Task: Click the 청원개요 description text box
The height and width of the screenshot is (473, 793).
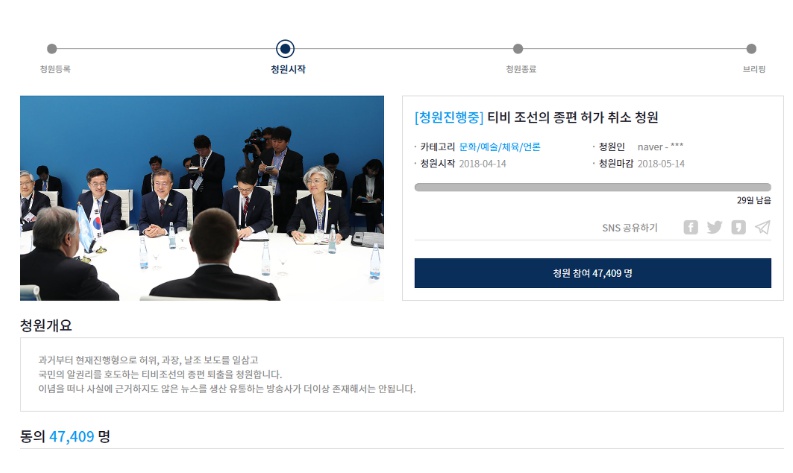Action: point(402,374)
